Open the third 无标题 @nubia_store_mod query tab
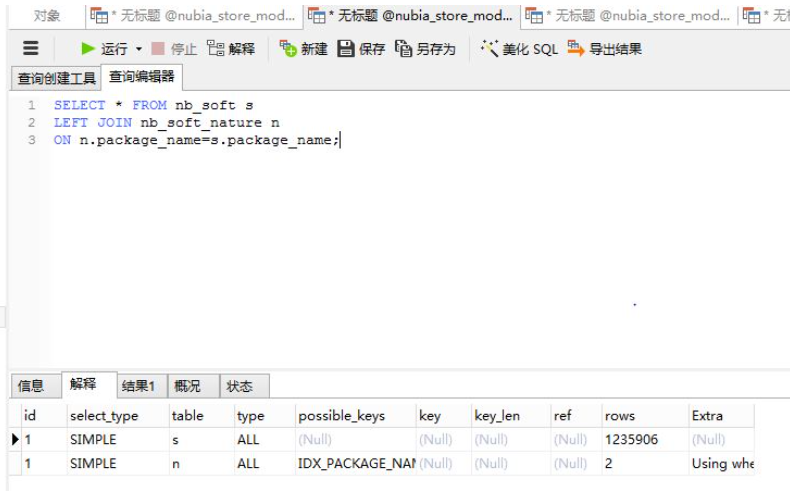Viewport: 790px width, 491px height. (628, 16)
